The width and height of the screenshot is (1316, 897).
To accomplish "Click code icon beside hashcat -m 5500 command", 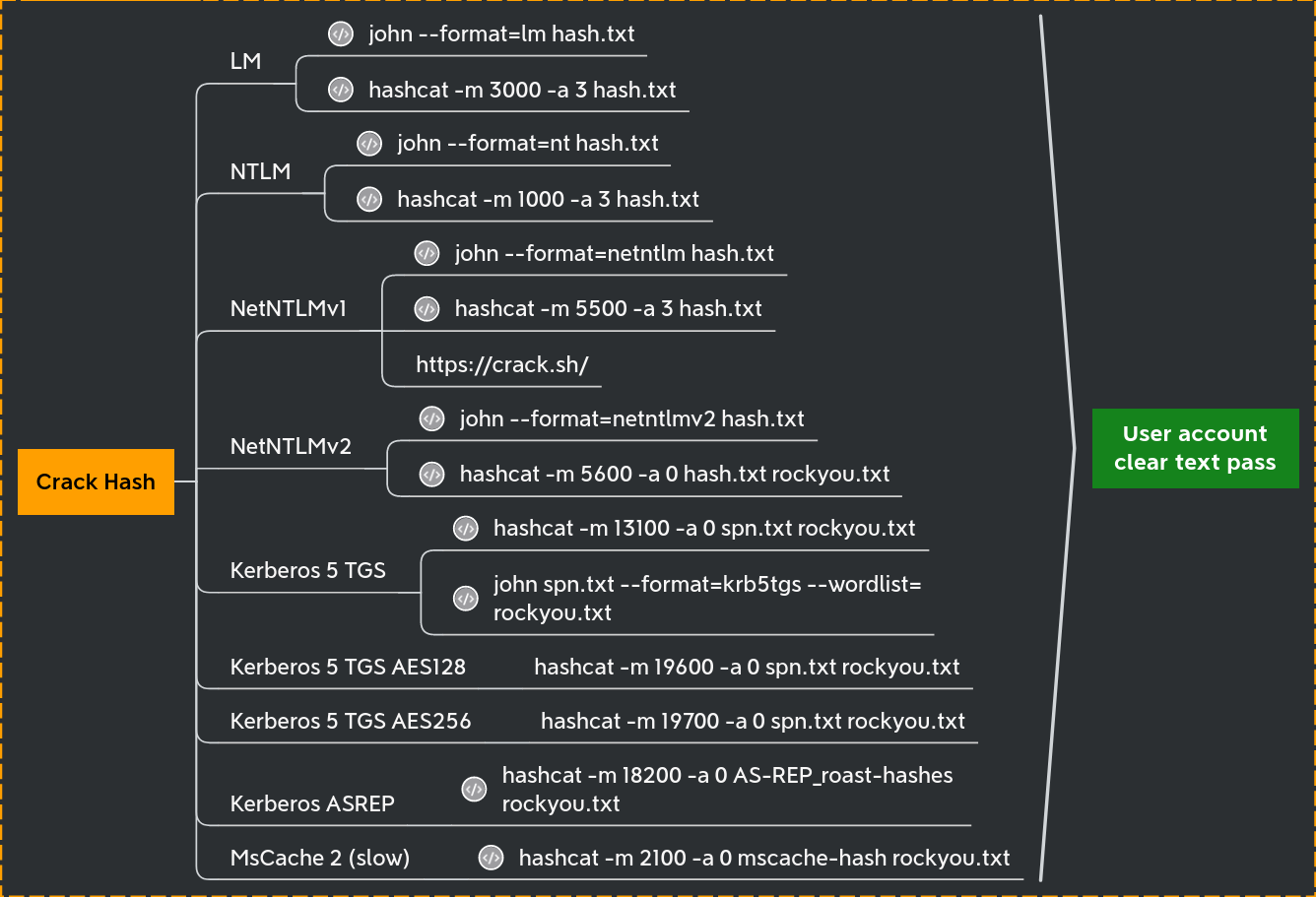I will point(427,308).
